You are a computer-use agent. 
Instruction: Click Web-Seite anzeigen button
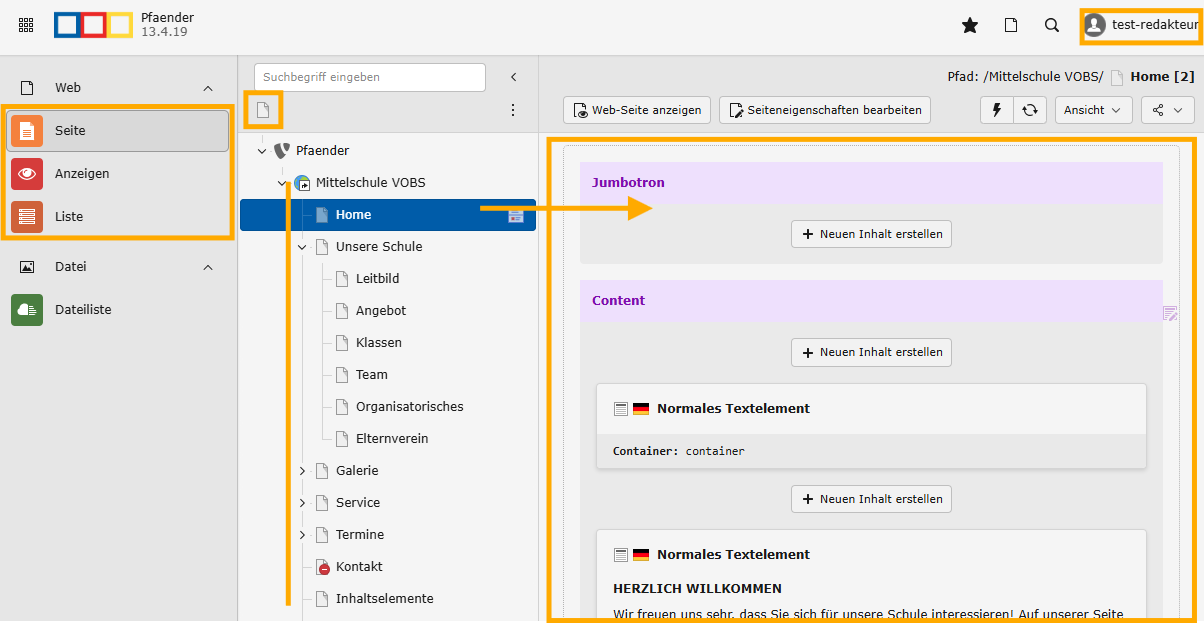637,110
